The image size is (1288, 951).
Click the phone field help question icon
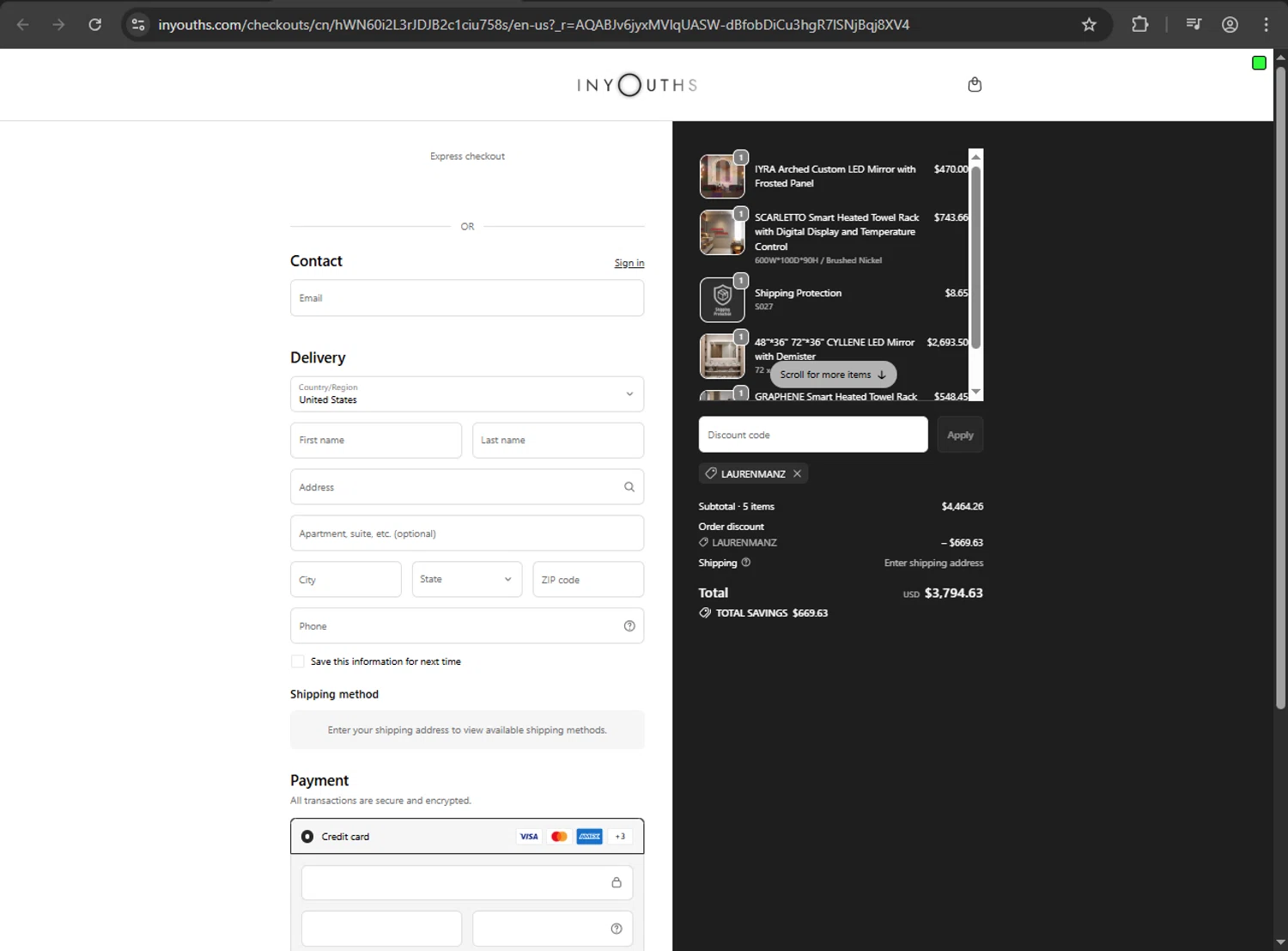629,626
